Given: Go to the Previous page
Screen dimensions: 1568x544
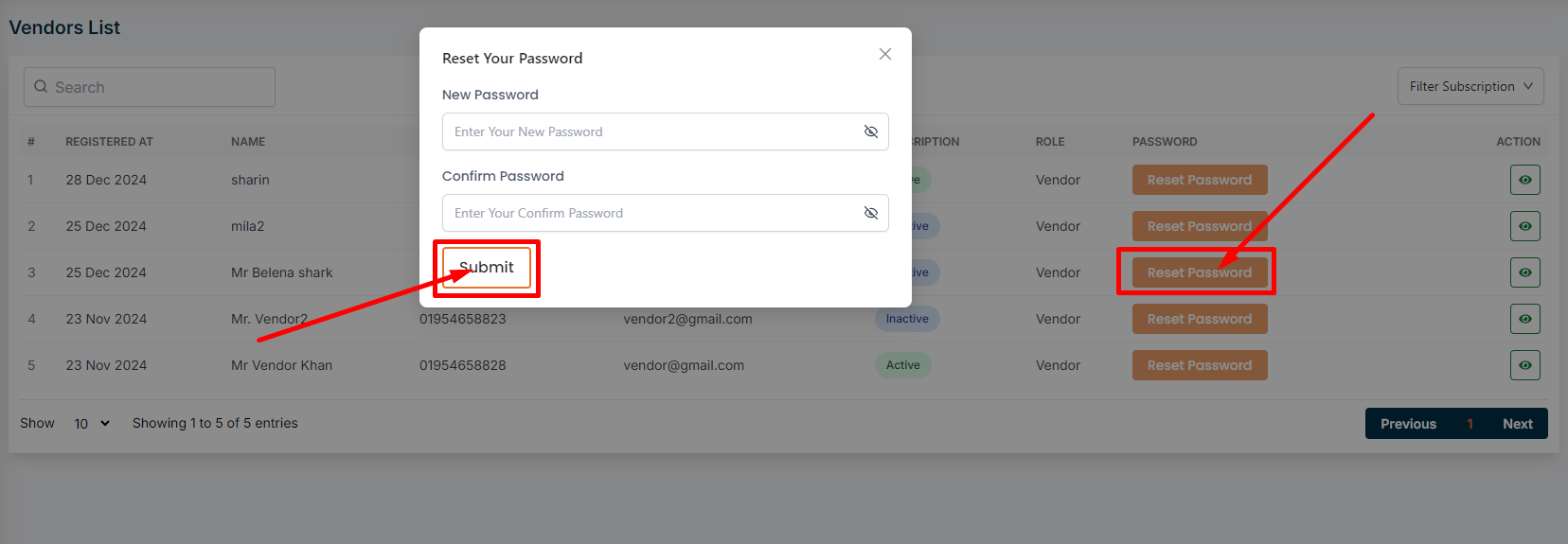Looking at the screenshot, I should point(1408,424).
